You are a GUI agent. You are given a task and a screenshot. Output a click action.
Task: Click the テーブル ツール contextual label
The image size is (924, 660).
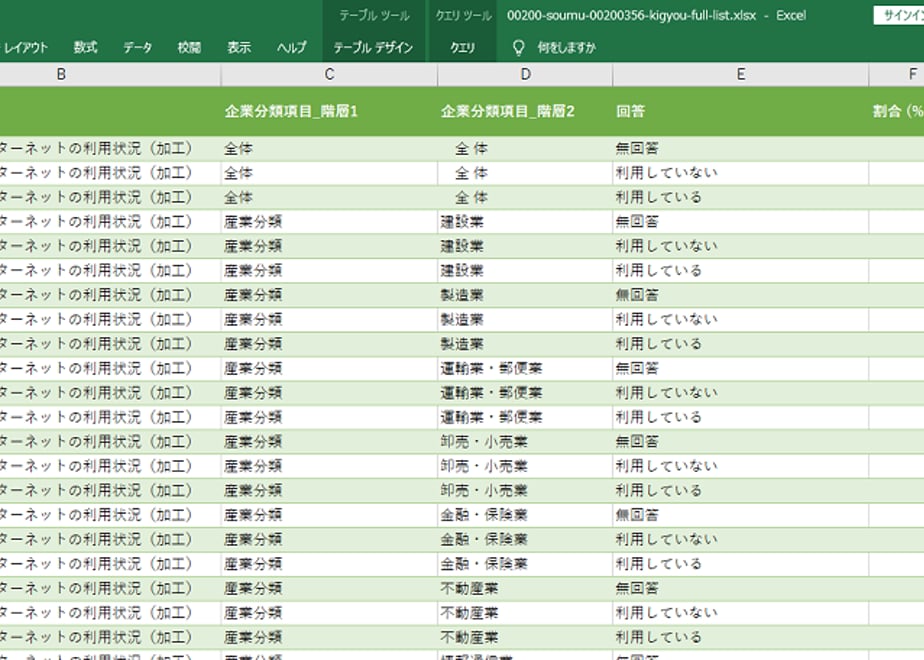pos(374,15)
